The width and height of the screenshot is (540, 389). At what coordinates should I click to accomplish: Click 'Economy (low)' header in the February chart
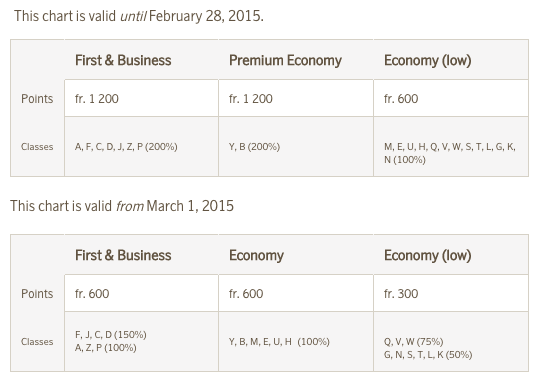(x=427, y=60)
